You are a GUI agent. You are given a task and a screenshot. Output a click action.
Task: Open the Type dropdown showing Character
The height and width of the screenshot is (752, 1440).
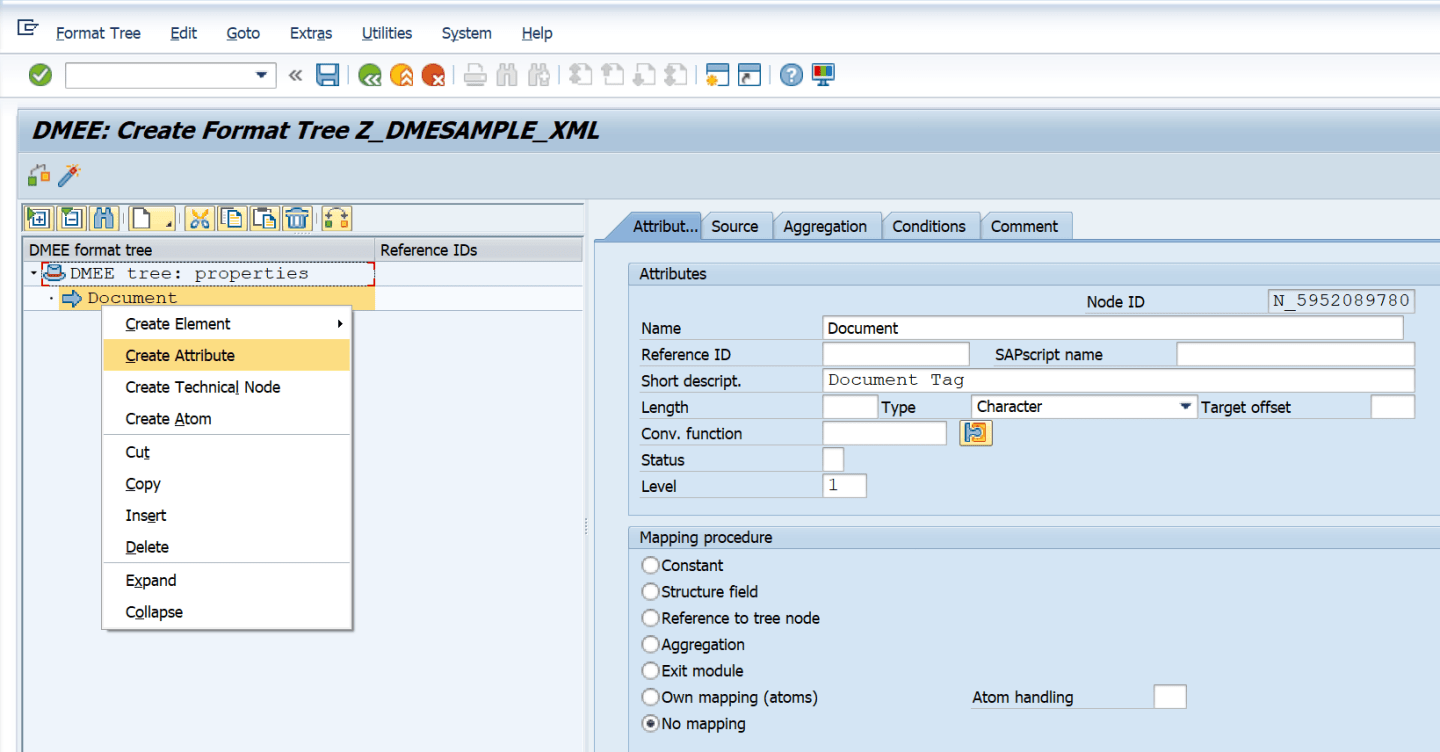click(1186, 406)
